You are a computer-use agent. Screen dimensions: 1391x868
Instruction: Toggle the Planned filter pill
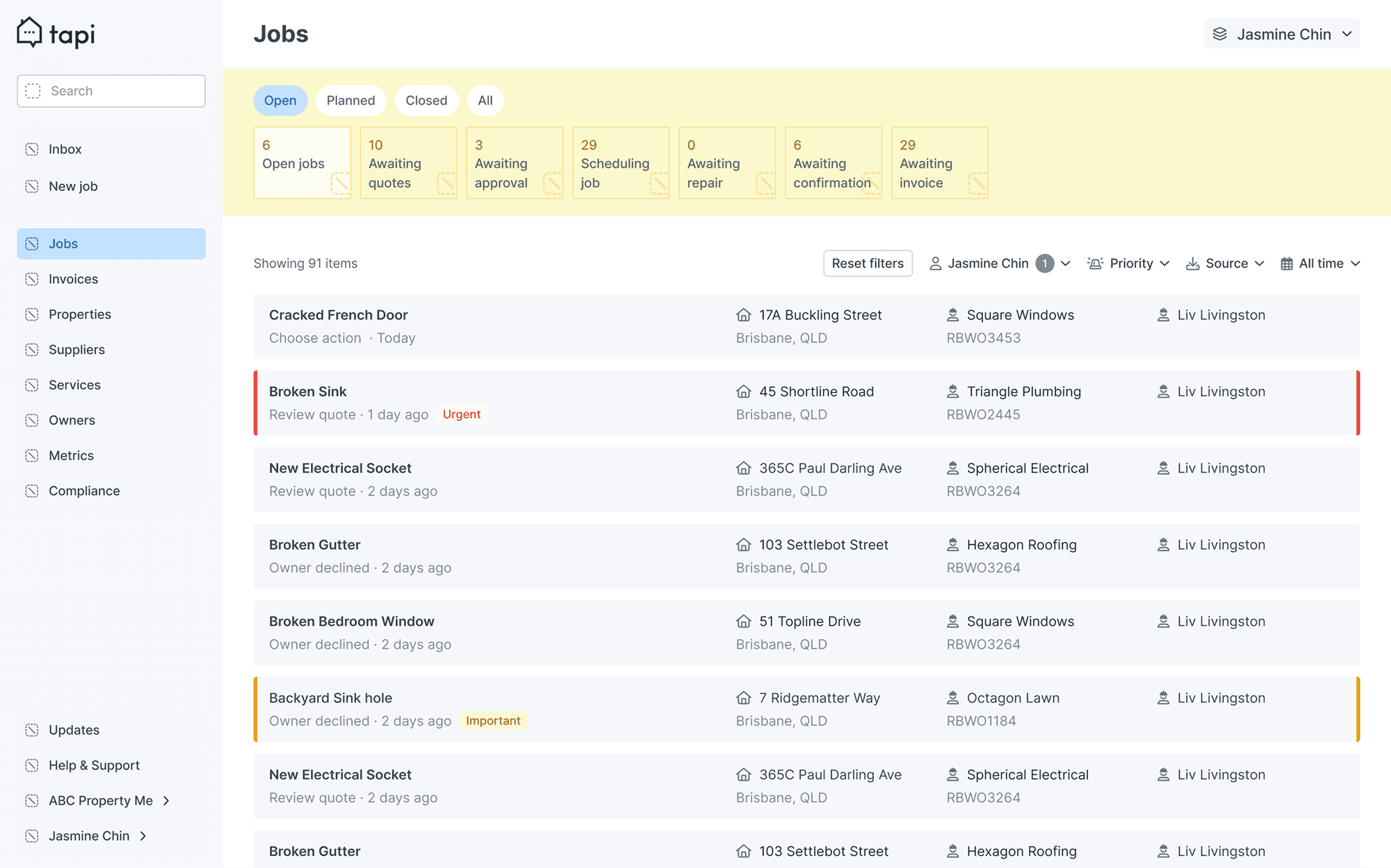[350, 100]
